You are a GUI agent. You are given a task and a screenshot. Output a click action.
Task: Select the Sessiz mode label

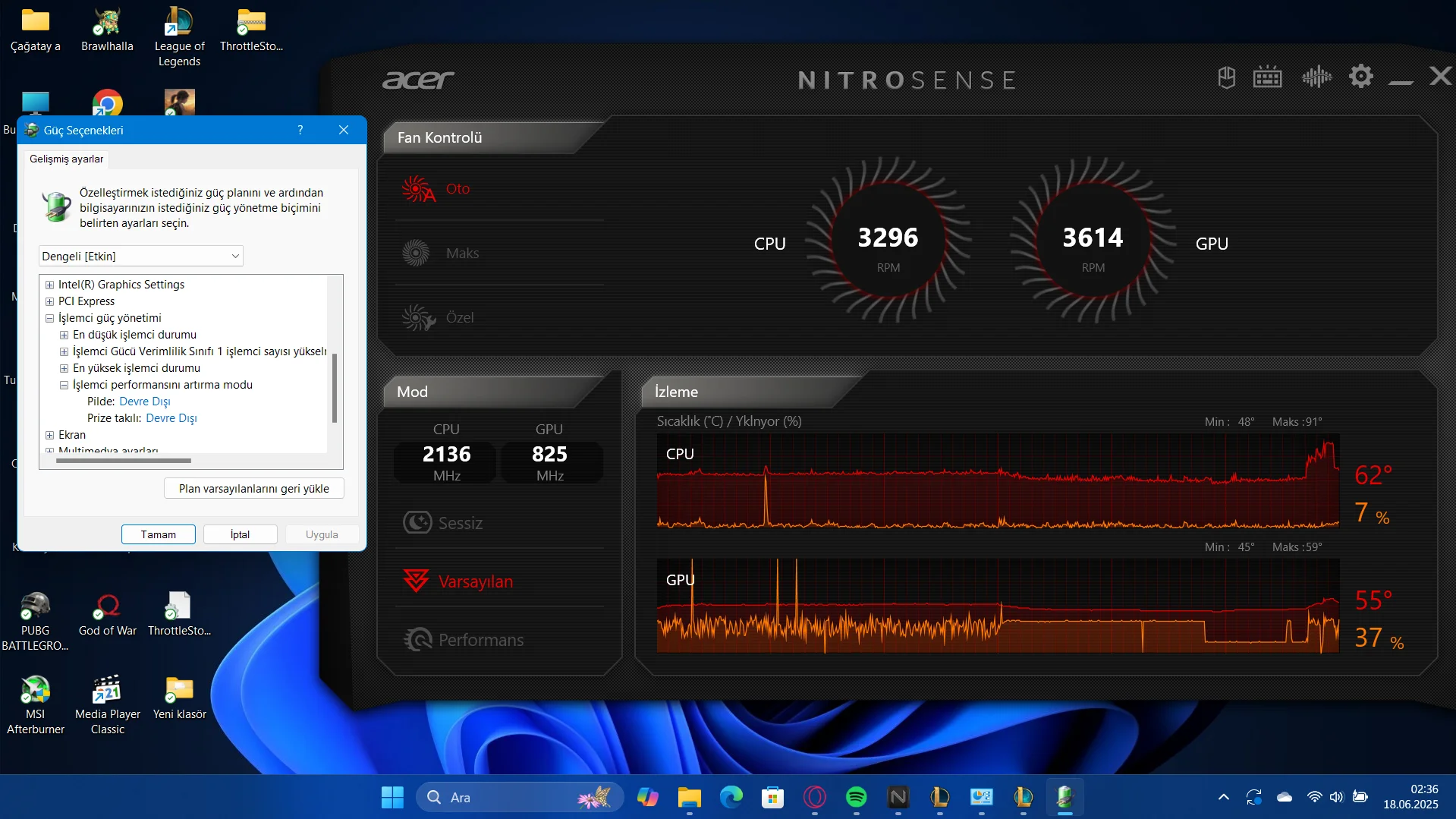point(461,523)
